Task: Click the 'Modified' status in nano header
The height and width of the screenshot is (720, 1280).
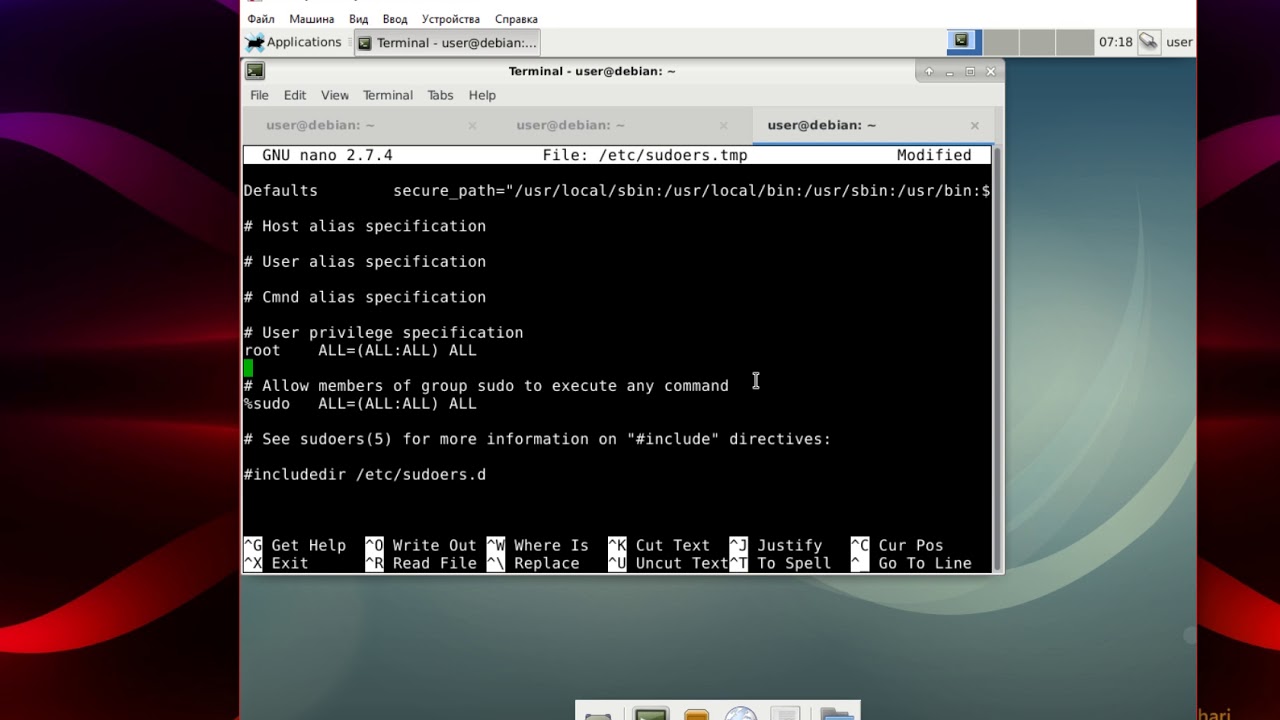Action: pyautogui.click(x=934, y=155)
